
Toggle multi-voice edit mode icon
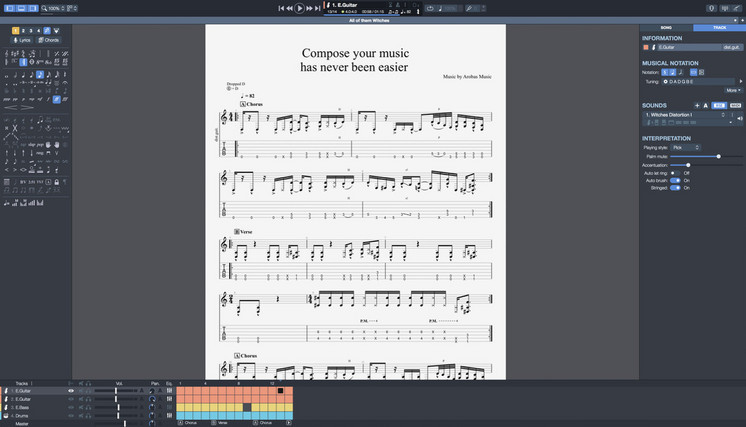point(47,30)
